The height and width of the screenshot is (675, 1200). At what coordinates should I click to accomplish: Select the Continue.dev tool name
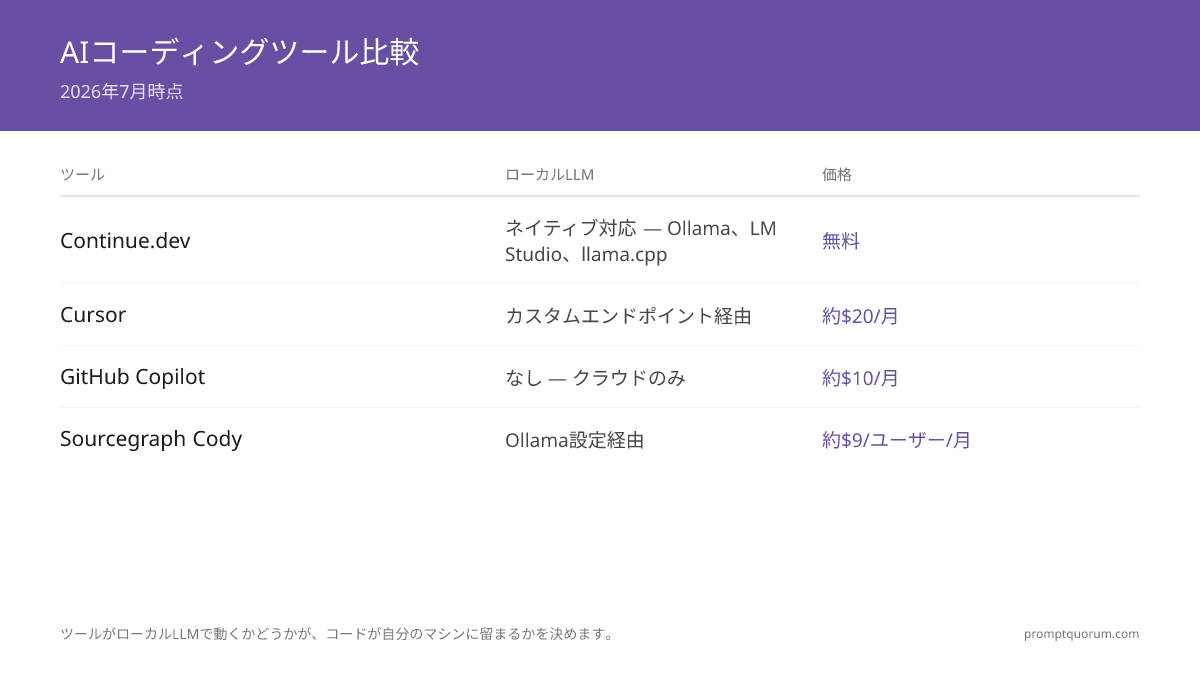[x=125, y=241]
